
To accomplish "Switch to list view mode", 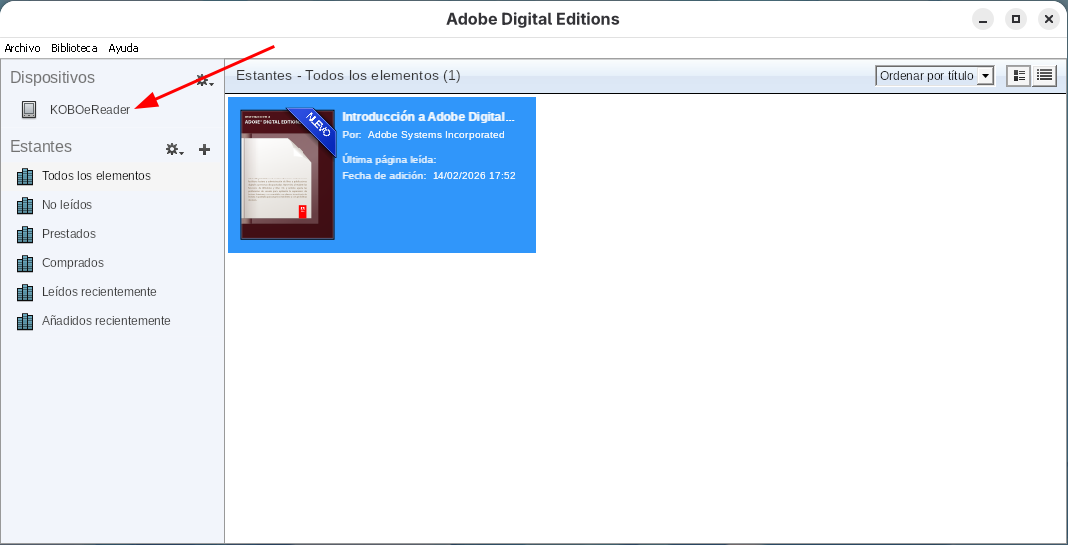I will click(1044, 76).
